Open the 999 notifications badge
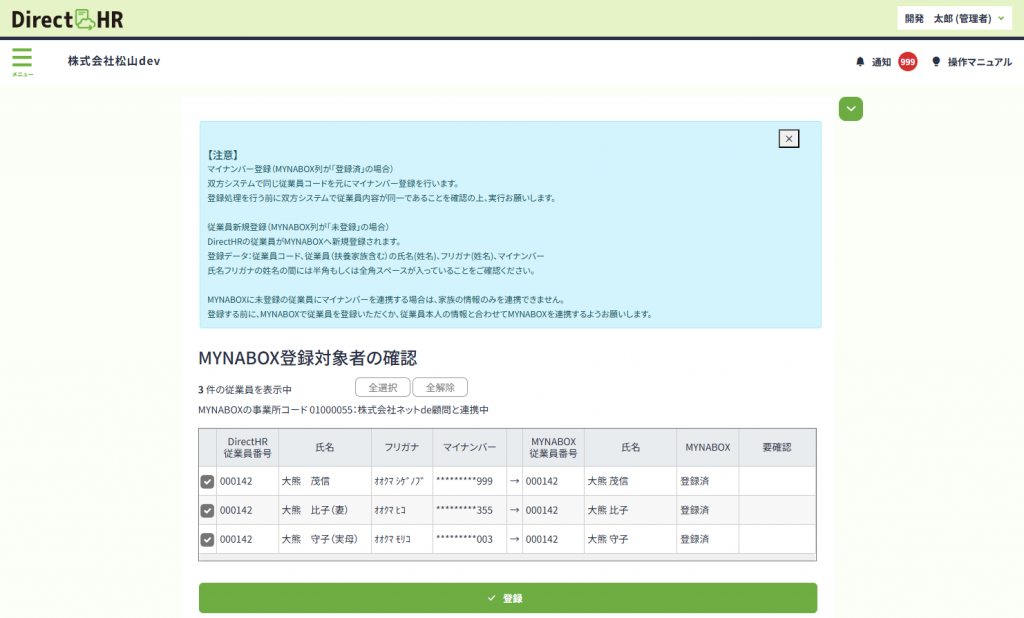The height and width of the screenshot is (618, 1024). point(907,61)
